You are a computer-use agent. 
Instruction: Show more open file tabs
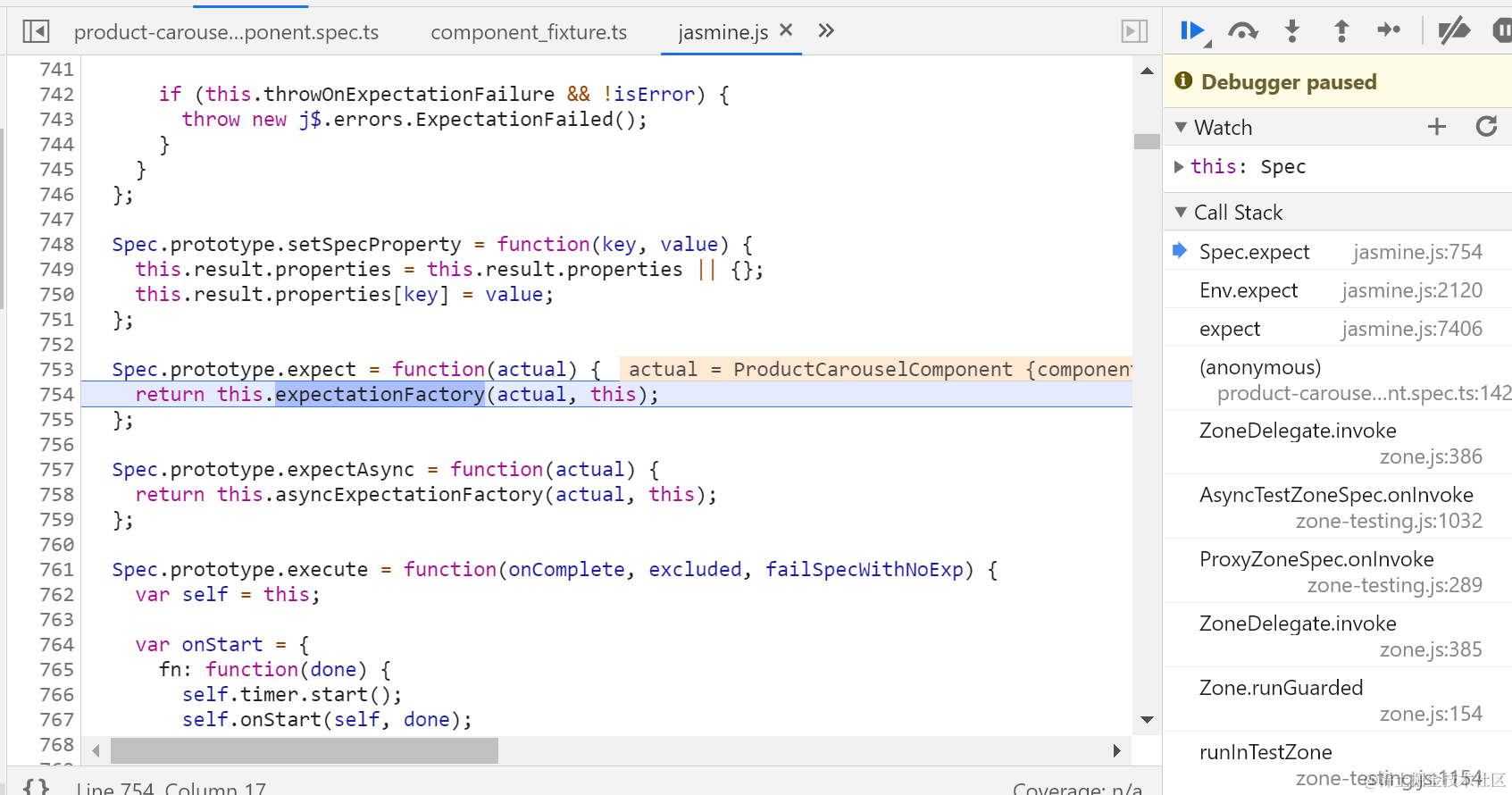point(826,31)
